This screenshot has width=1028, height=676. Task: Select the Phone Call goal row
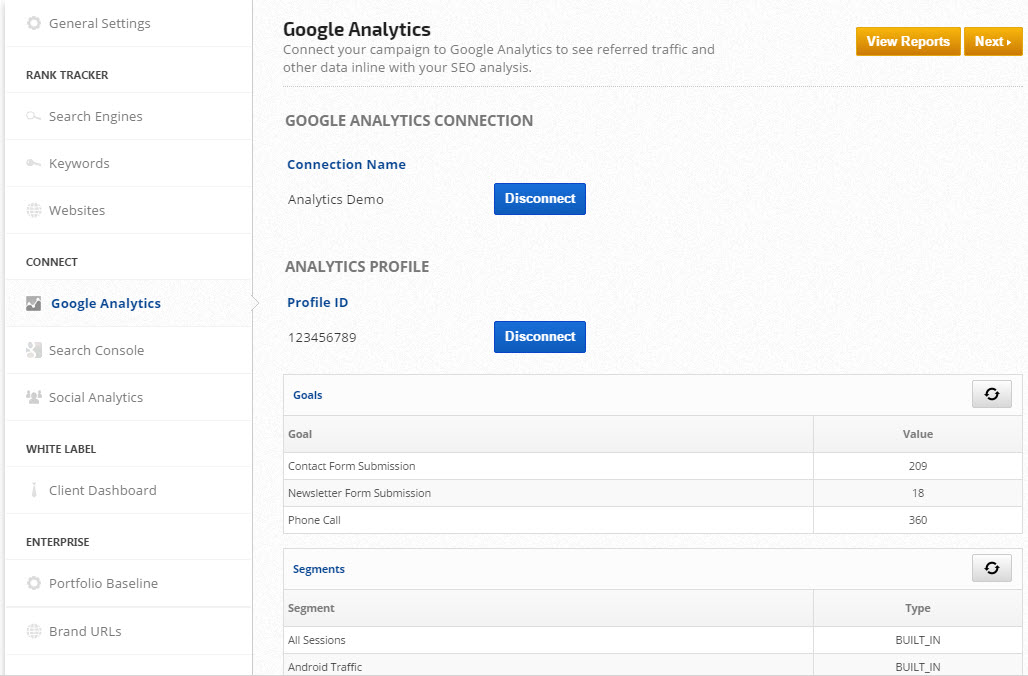[315, 520]
